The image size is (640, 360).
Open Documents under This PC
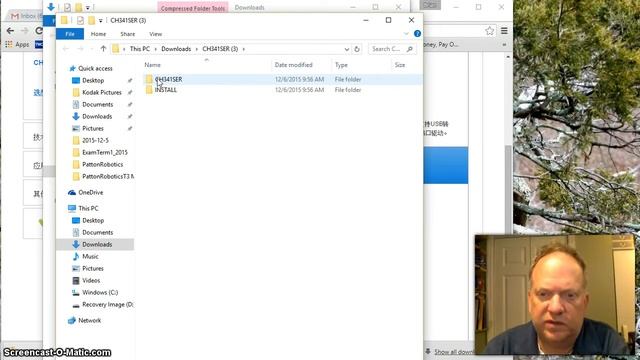[98, 232]
